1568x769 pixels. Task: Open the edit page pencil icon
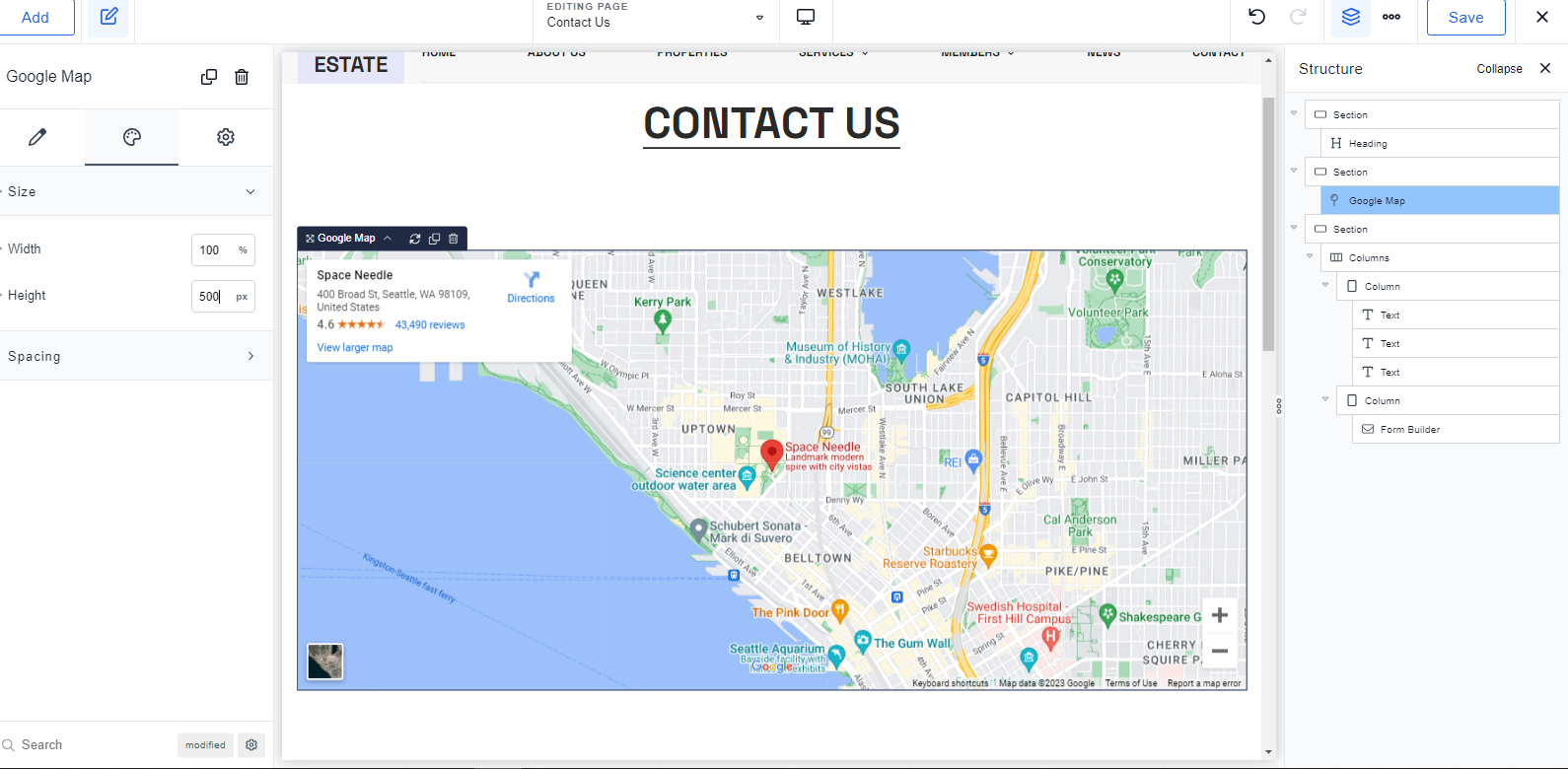coord(108,17)
